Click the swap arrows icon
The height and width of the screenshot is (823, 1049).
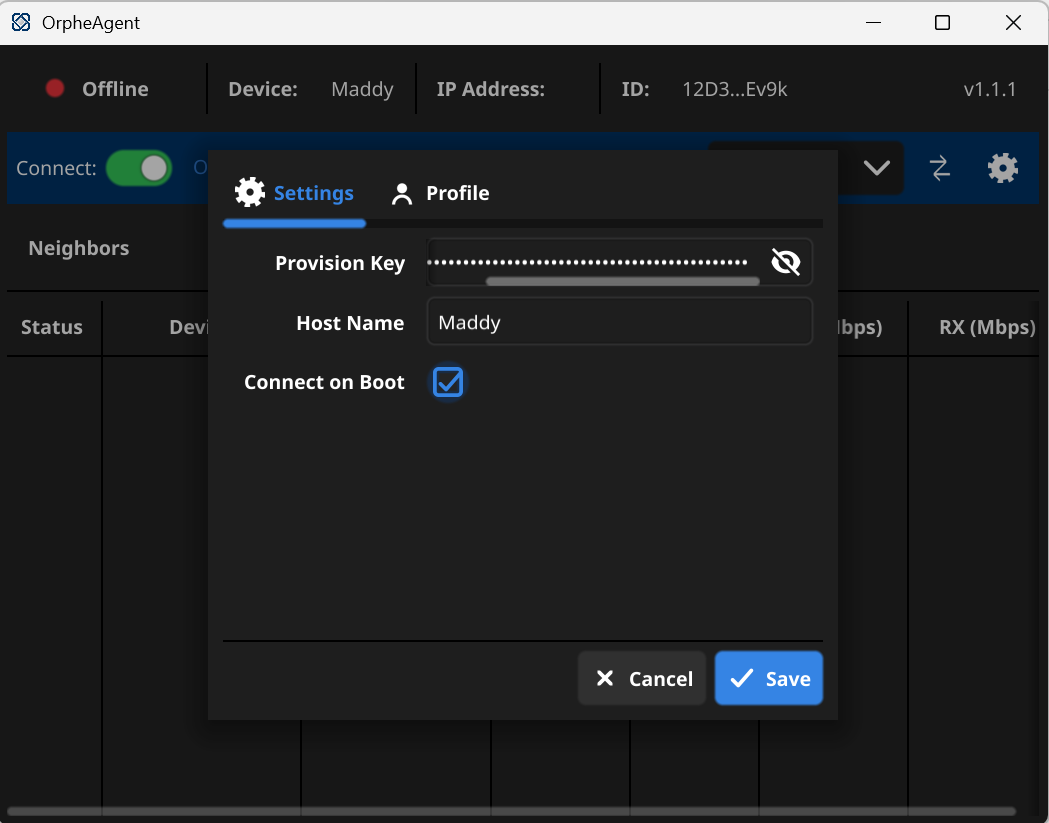coord(940,168)
